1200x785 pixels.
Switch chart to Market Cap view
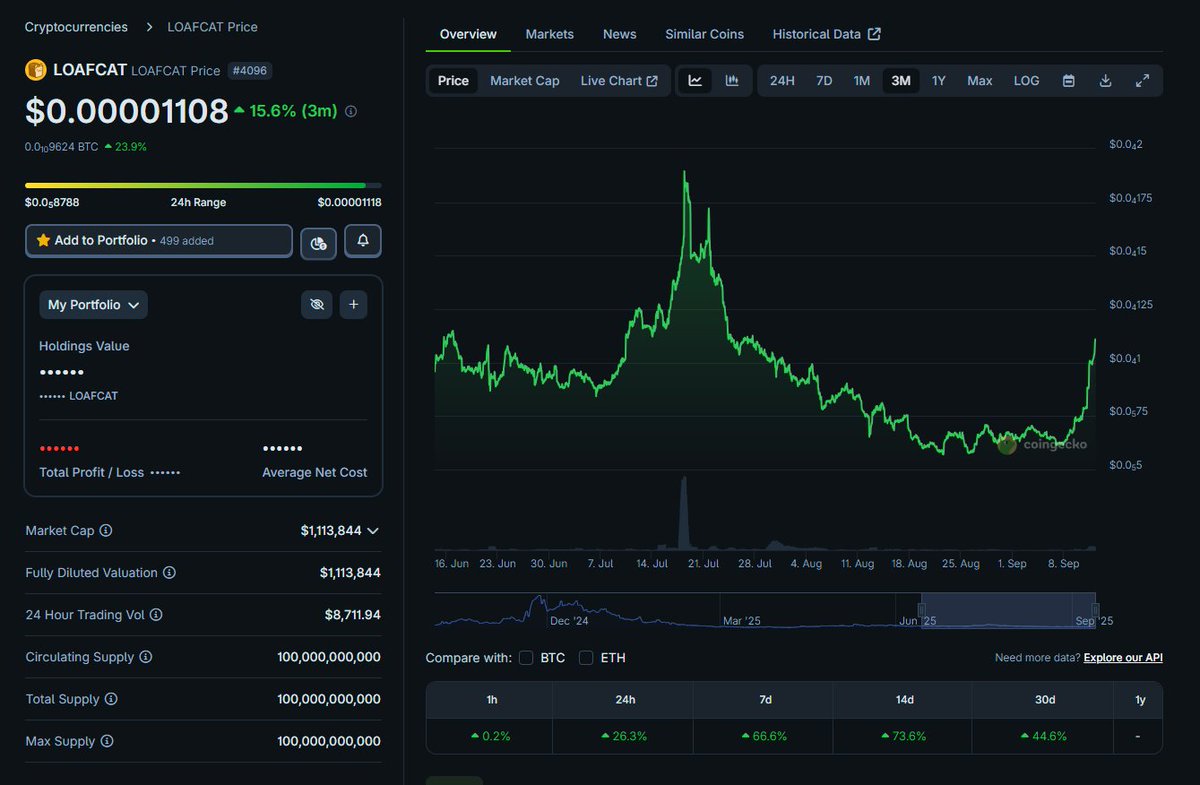[525, 81]
